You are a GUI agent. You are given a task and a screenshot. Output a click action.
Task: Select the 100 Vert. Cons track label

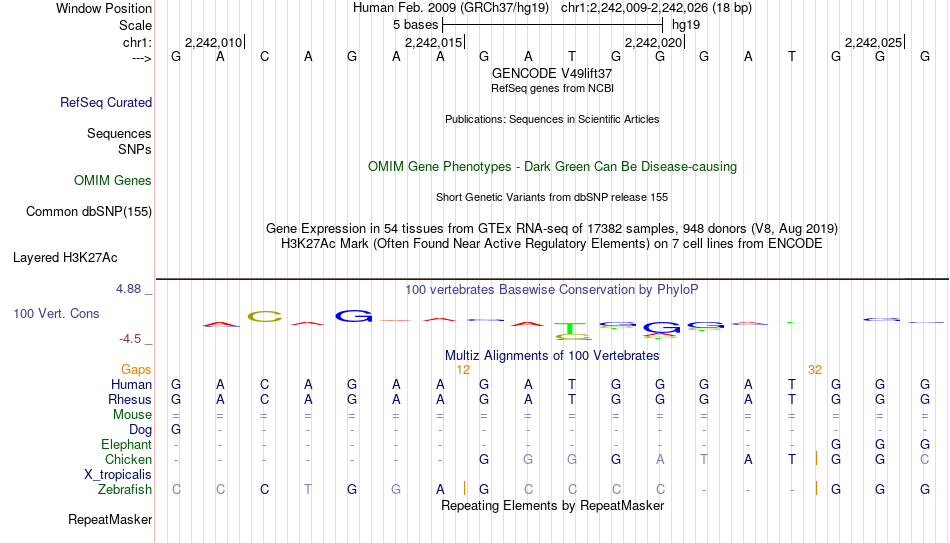[56, 313]
